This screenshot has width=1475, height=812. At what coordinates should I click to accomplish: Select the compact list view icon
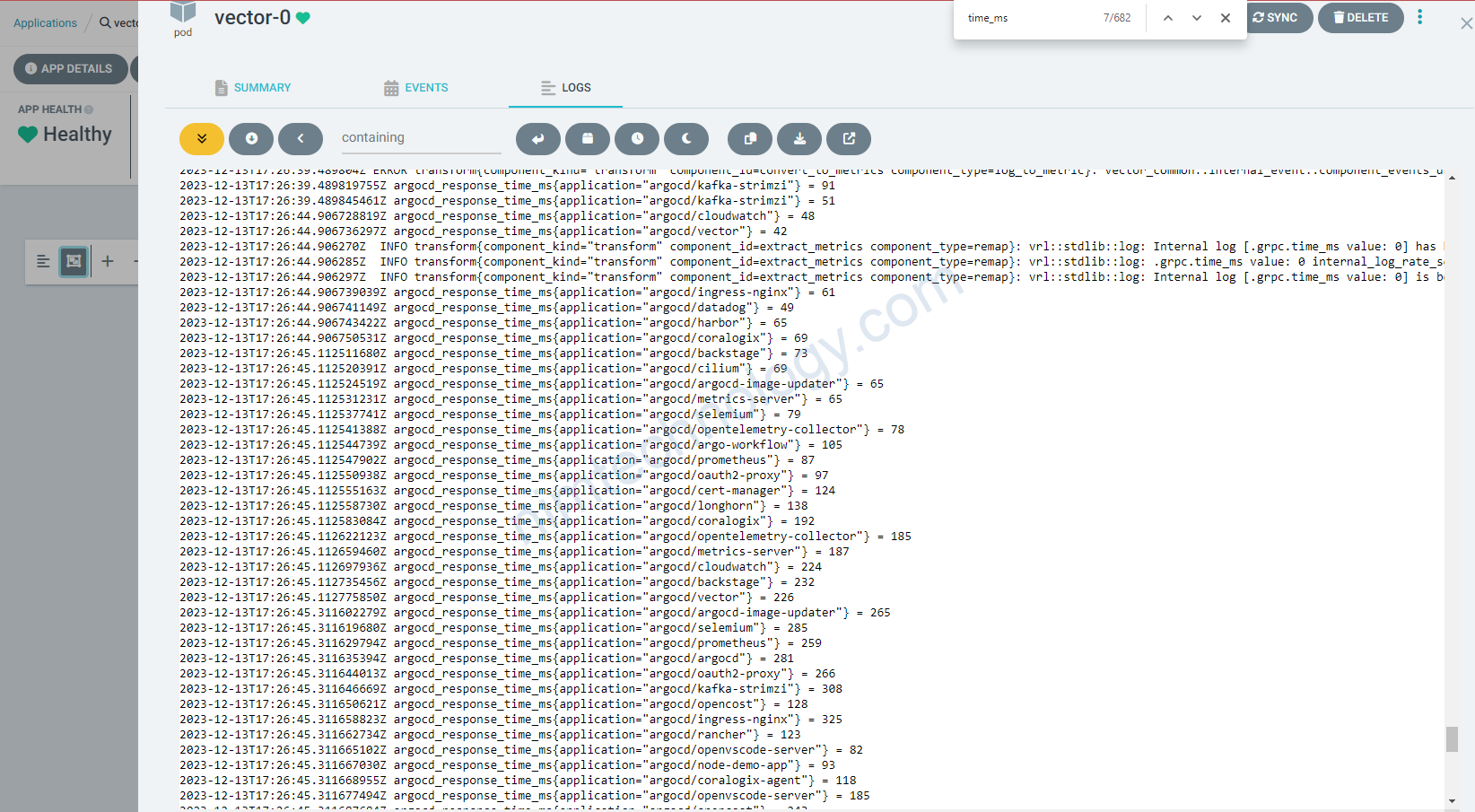pyautogui.click(x=43, y=261)
